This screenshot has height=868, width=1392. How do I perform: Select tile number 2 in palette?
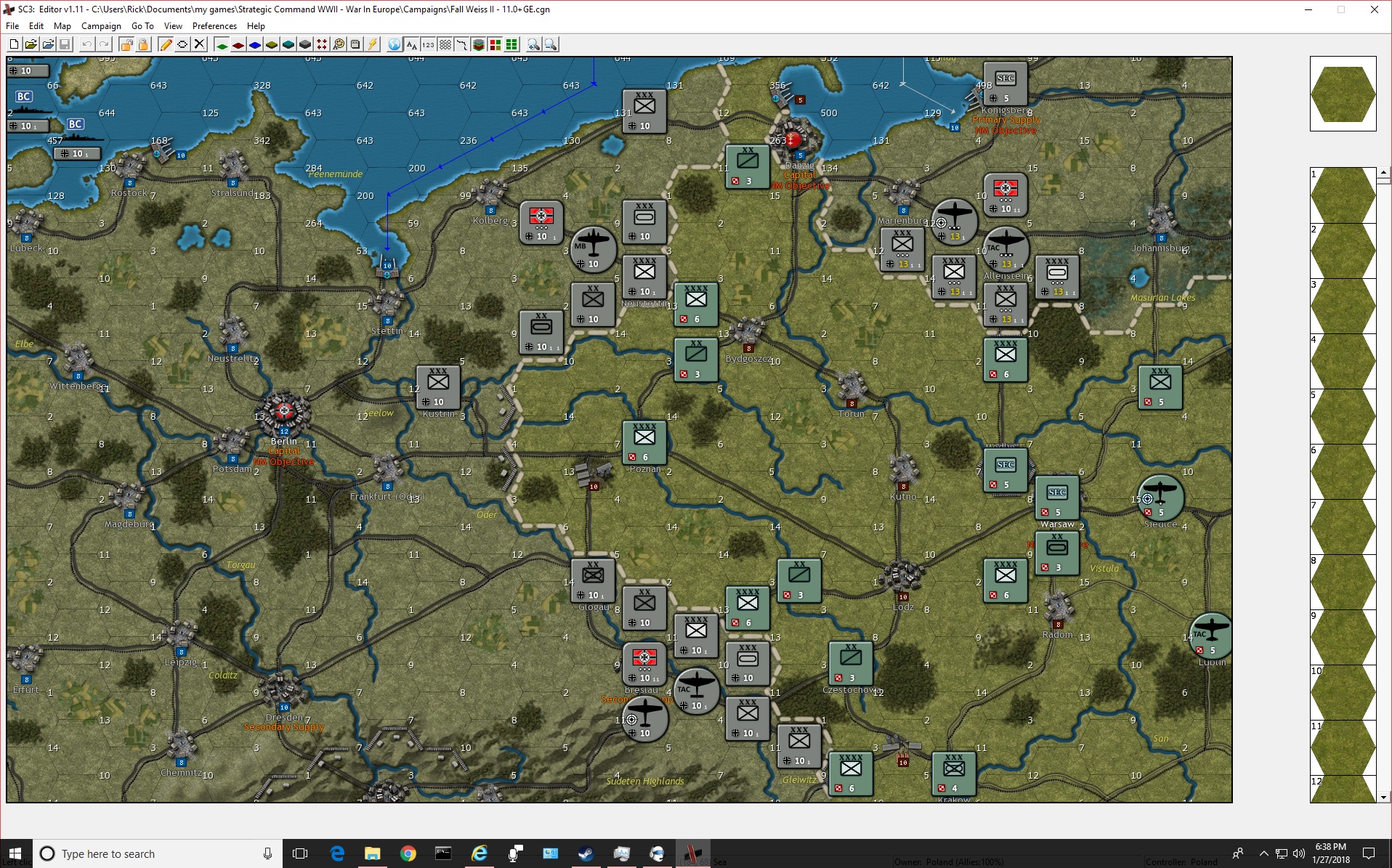point(1343,251)
